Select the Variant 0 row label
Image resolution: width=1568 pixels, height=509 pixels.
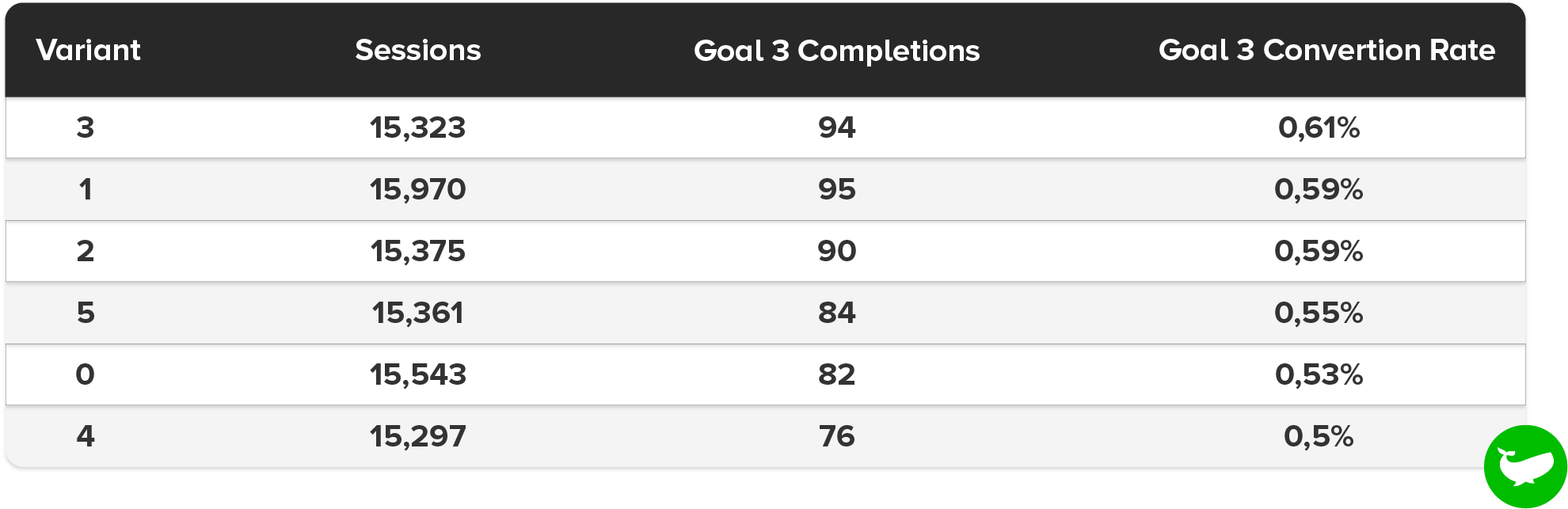coord(85,374)
